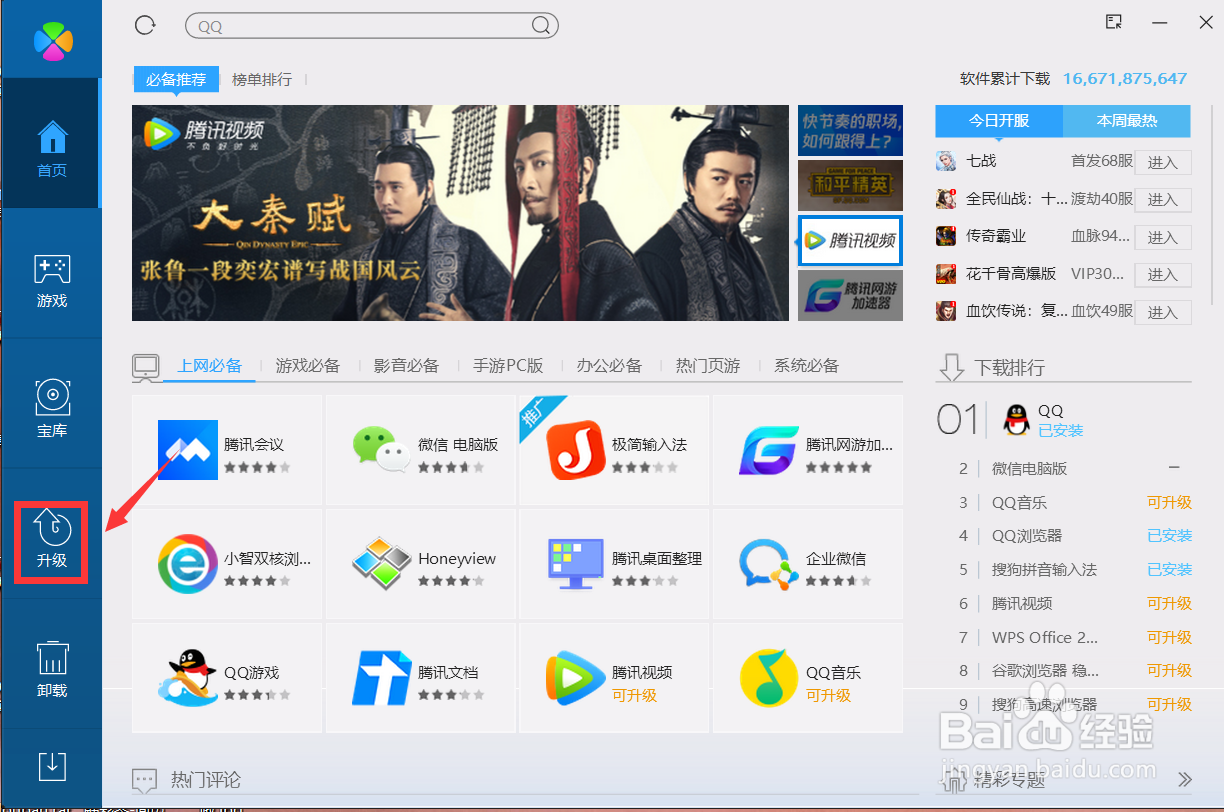The image size is (1224, 812).
Task: Switch to the 办公必备 category
Action: 609,365
